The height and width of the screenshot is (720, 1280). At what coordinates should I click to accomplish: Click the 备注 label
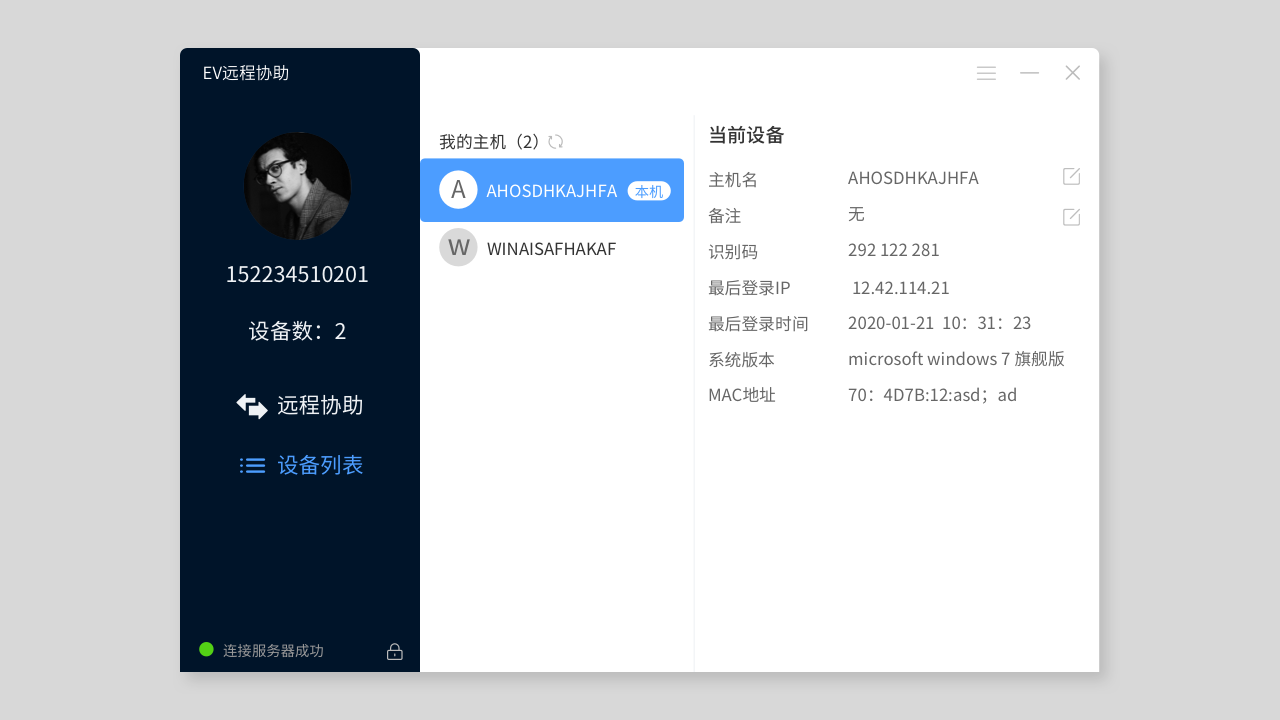pyautogui.click(x=725, y=216)
